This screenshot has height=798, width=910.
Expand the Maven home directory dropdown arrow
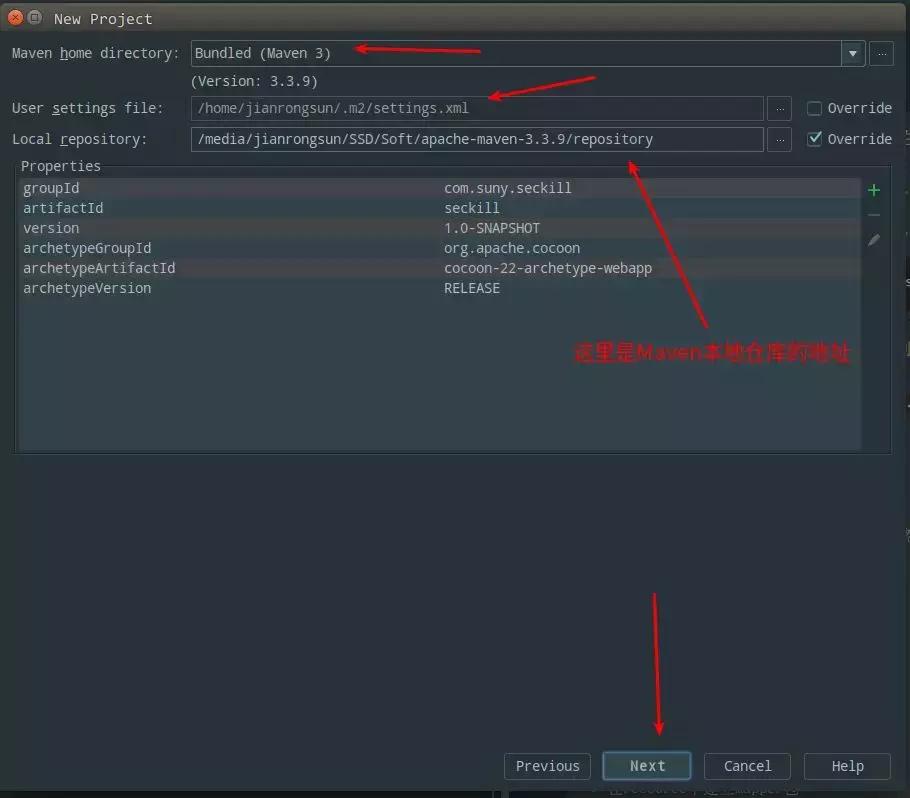[x=852, y=53]
